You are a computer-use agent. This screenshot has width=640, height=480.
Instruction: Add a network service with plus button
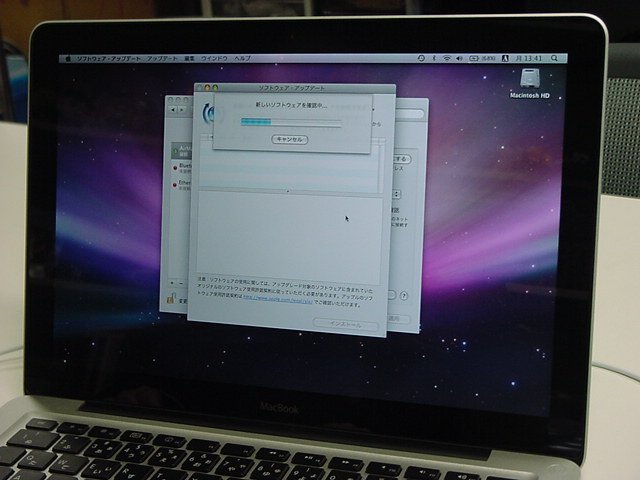click(171, 282)
